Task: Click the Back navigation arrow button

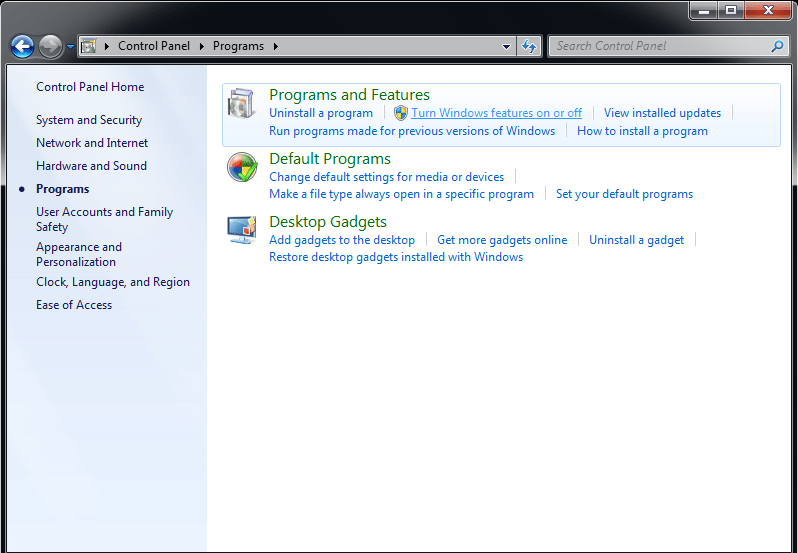Action: point(22,47)
